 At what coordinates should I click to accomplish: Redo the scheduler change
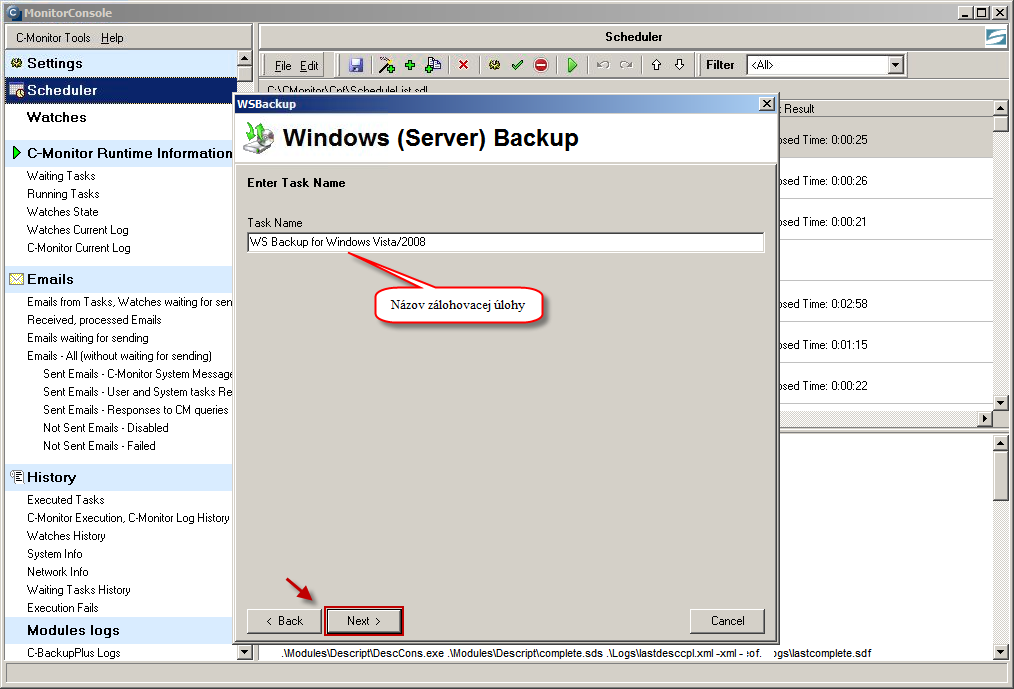(x=626, y=65)
